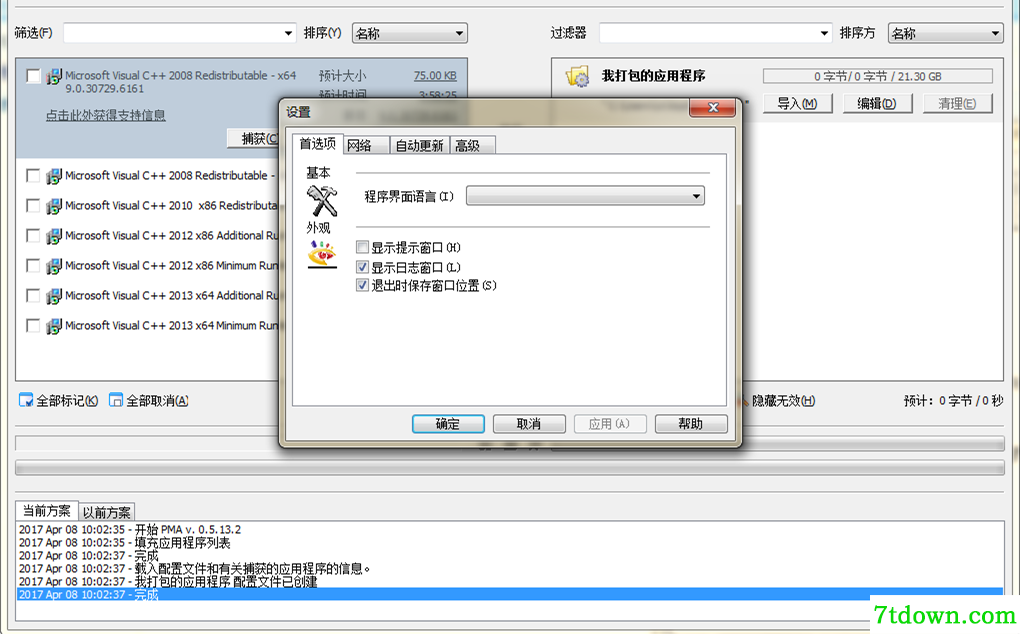Click installer icon of 2013 x64 Minimum
This screenshot has width=1020, height=634.
coord(54,326)
